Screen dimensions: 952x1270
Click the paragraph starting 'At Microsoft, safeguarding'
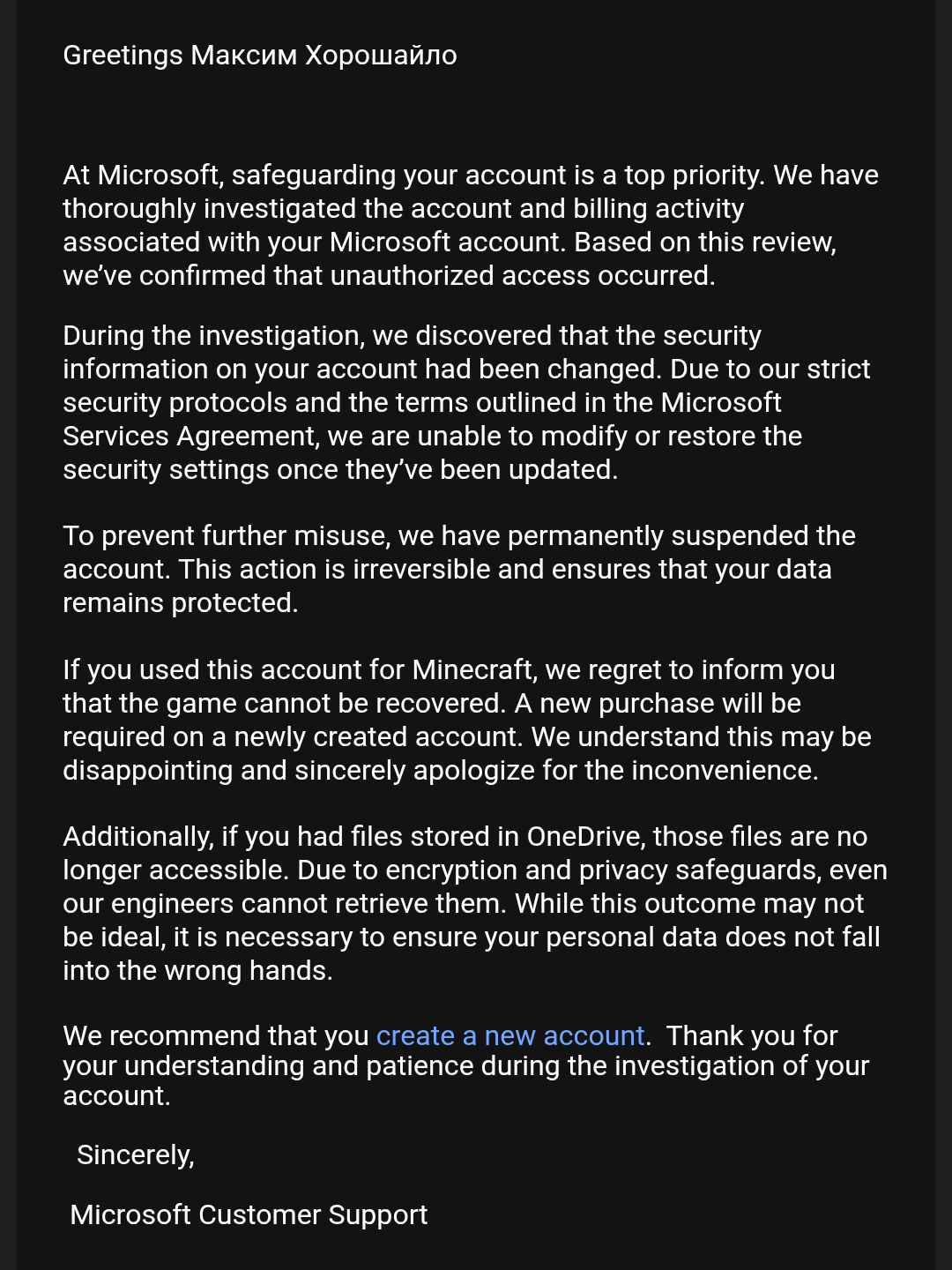(x=471, y=225)
